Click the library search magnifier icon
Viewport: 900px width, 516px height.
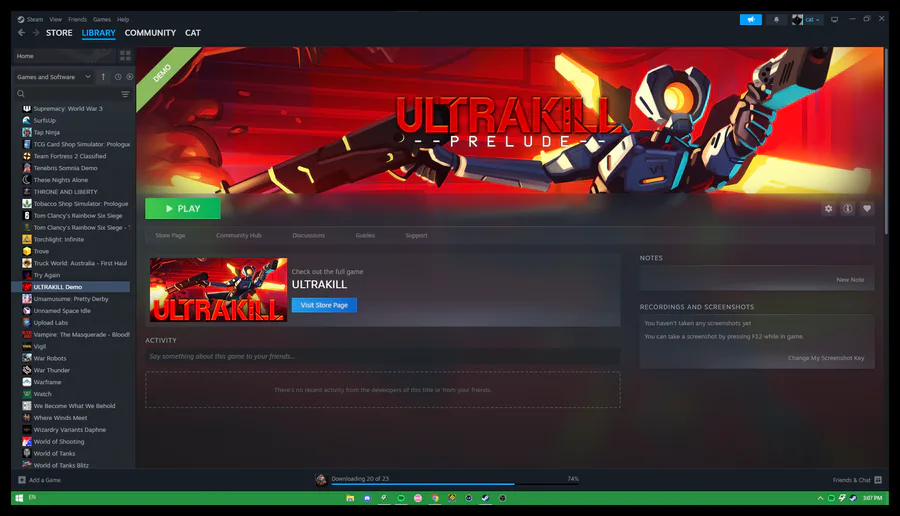(21, 94)
